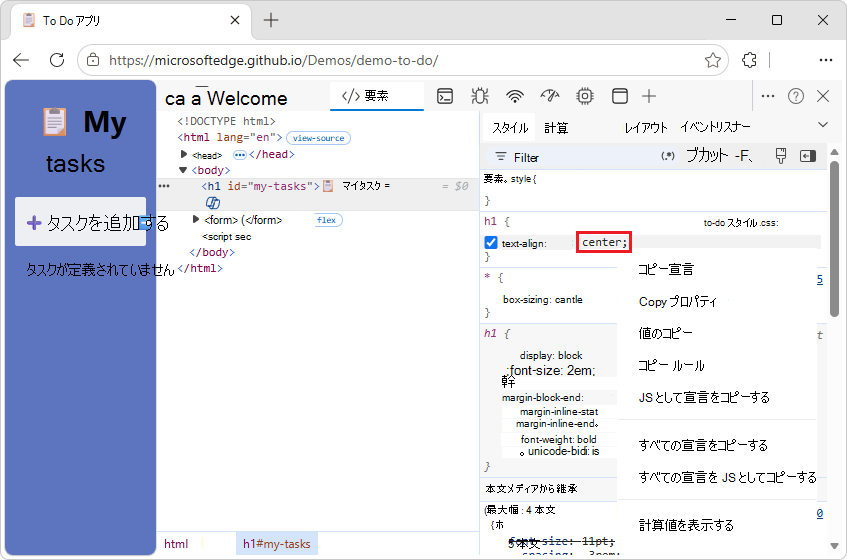
Task: Click the view-source badge link
Action: (x=318, y=138)
